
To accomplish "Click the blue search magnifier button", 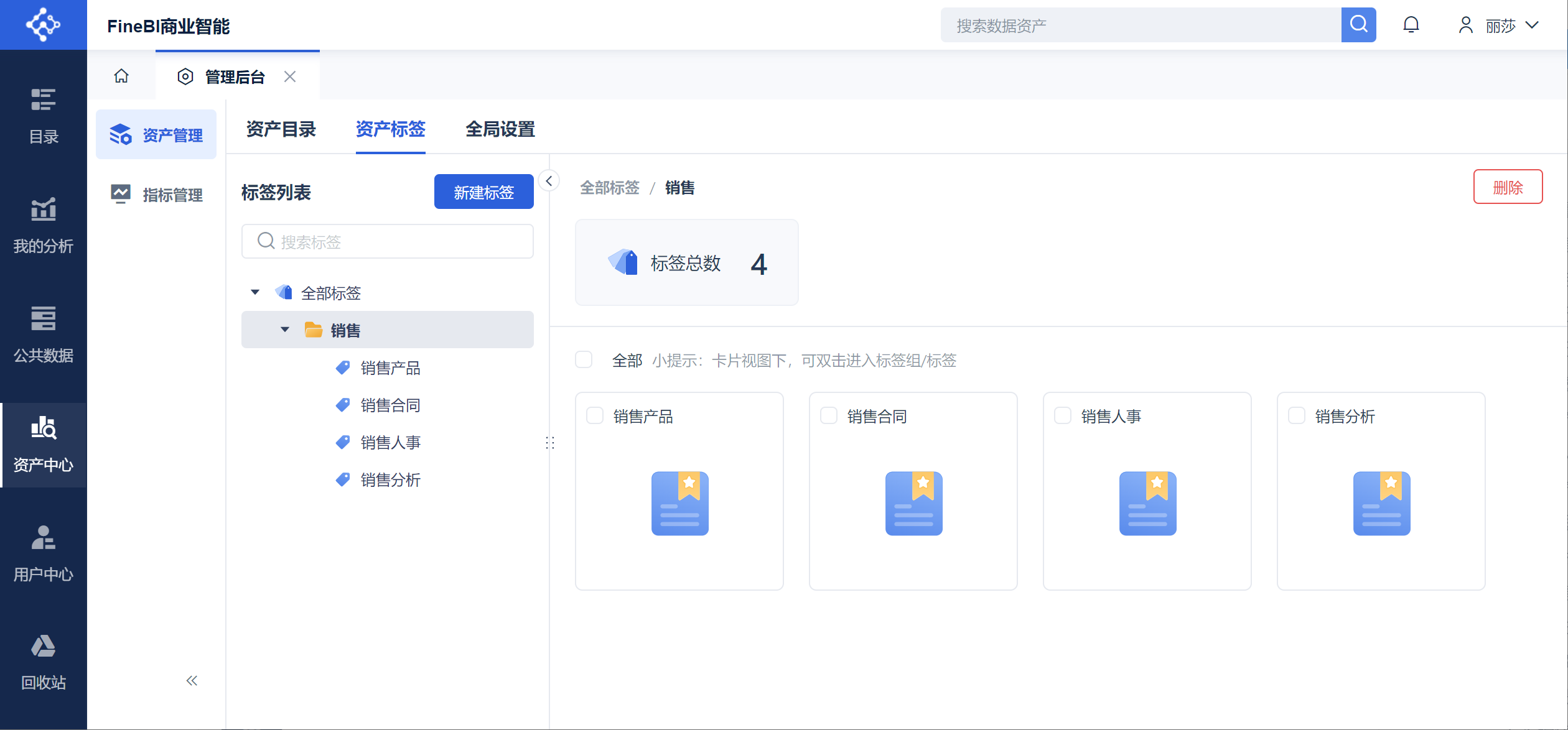I will coord(1358,25).
